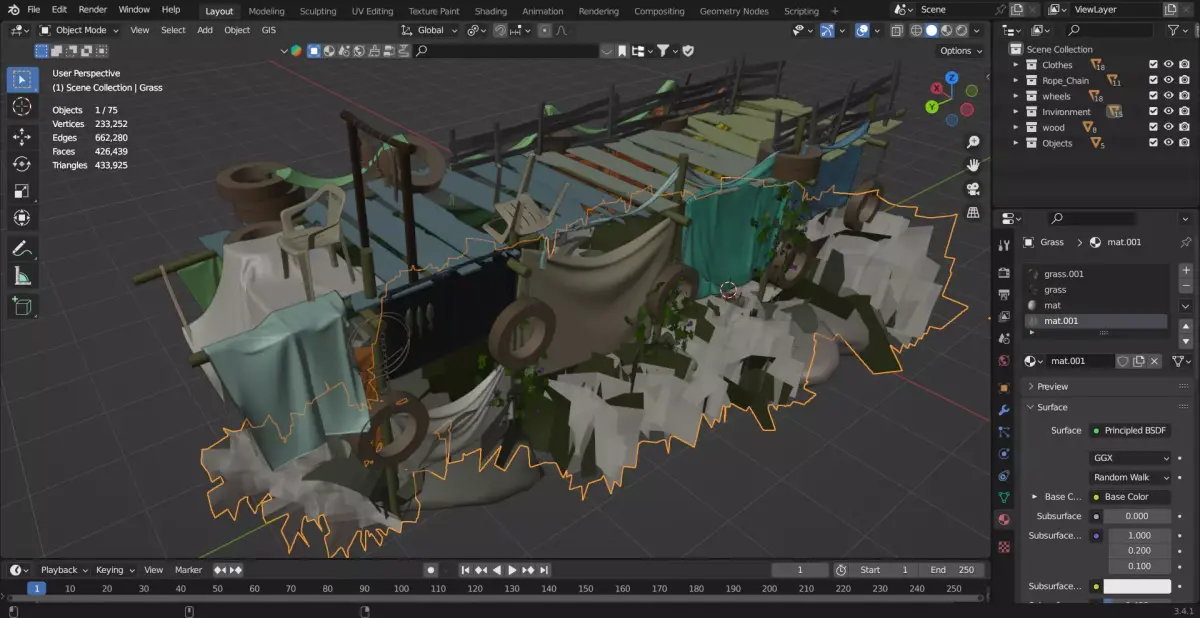Toggle viewport gizmos display

(x=828, y=31)
